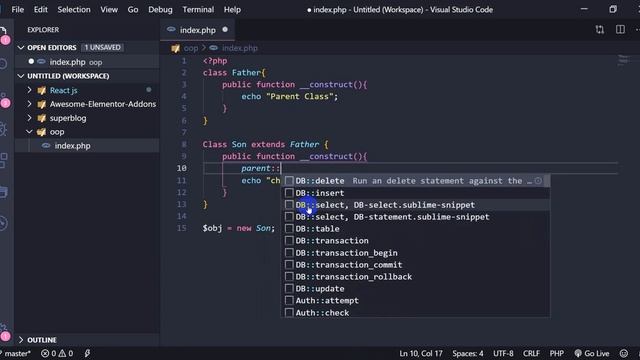Click the Awesome-Elementor-Addons folder icon
Viewport: 640px width, 360px height.
coord(41,104)
